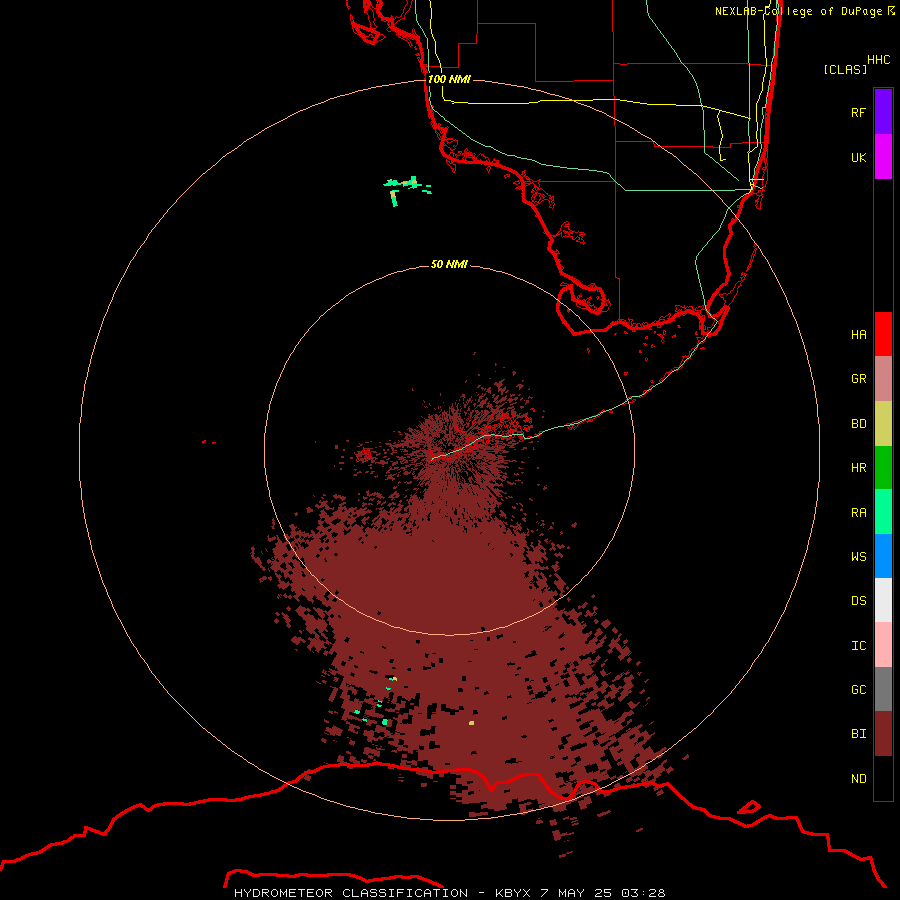Click the radar site center near Key West

tap(449, 450)
